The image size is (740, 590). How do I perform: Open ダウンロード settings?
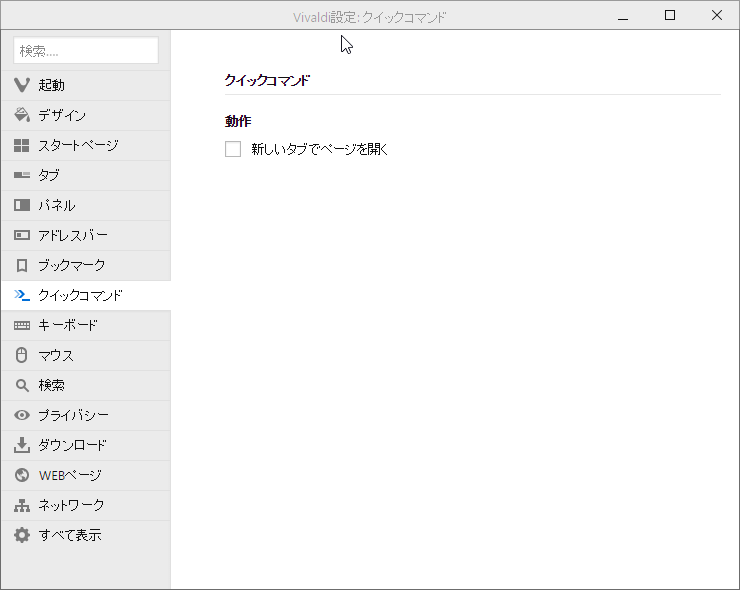pos(86,445)
